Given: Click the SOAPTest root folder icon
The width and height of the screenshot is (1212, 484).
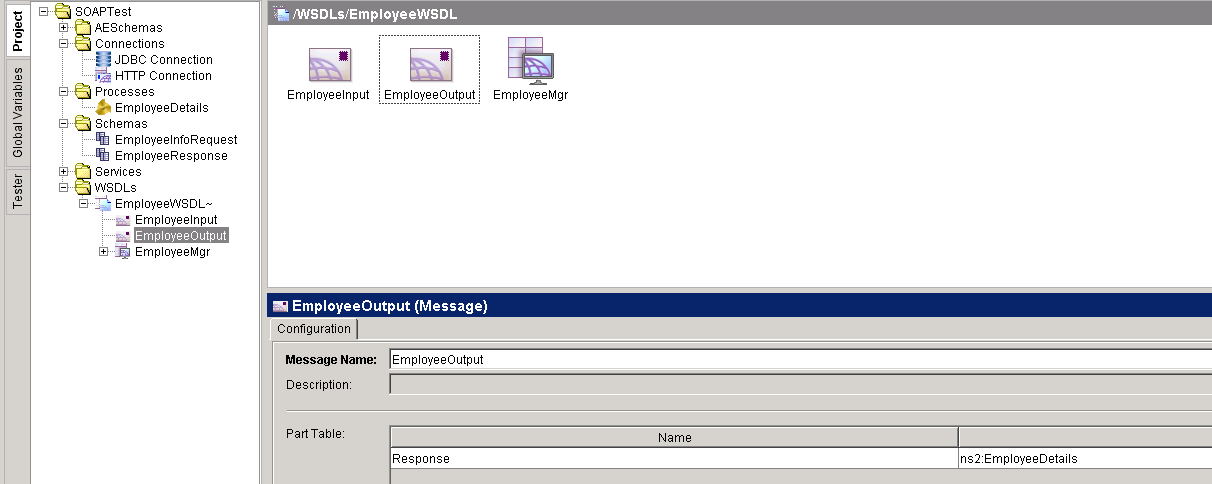Looking at the screenshot, I should tap(63, 12).
